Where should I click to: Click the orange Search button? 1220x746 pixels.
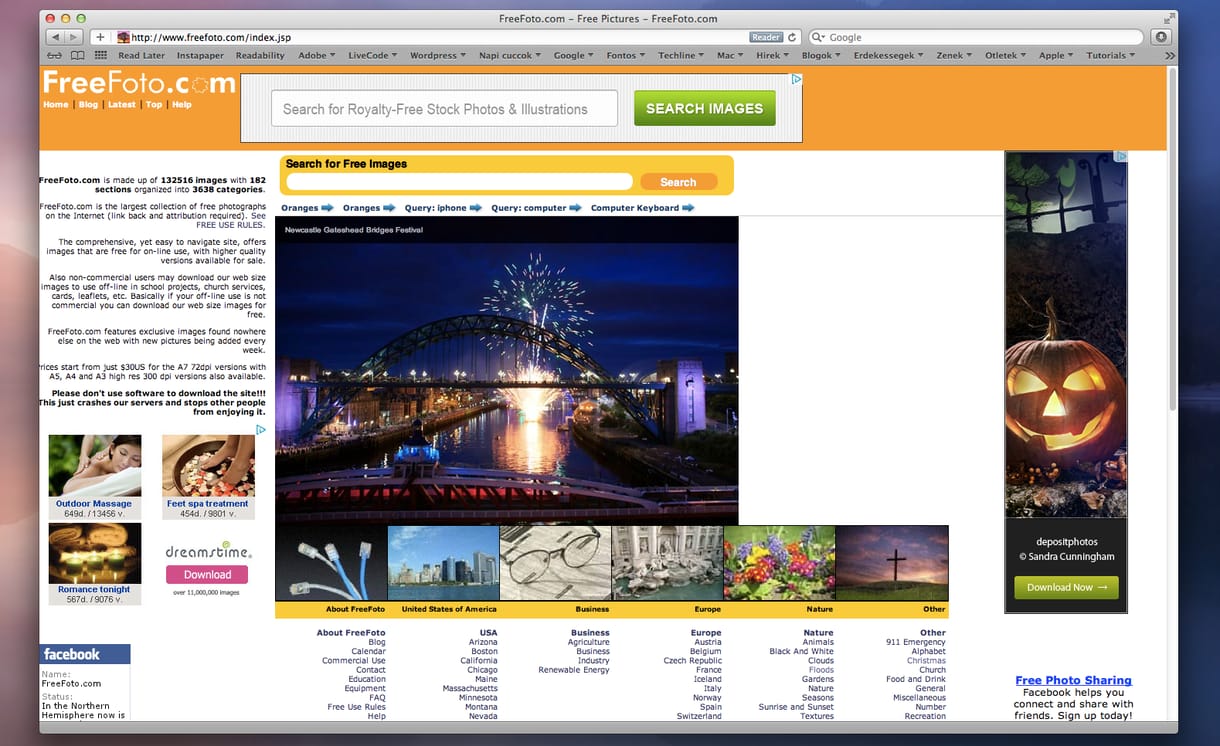pyautogui.click(x=678, y=182)
